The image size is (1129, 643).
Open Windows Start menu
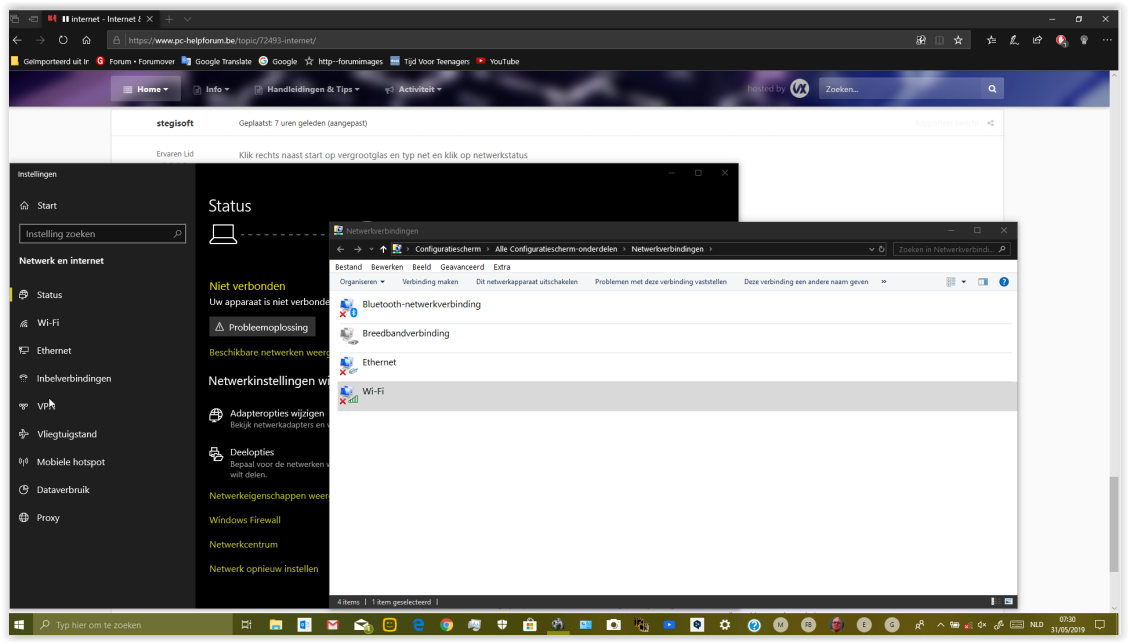click(x=19, y=625)
